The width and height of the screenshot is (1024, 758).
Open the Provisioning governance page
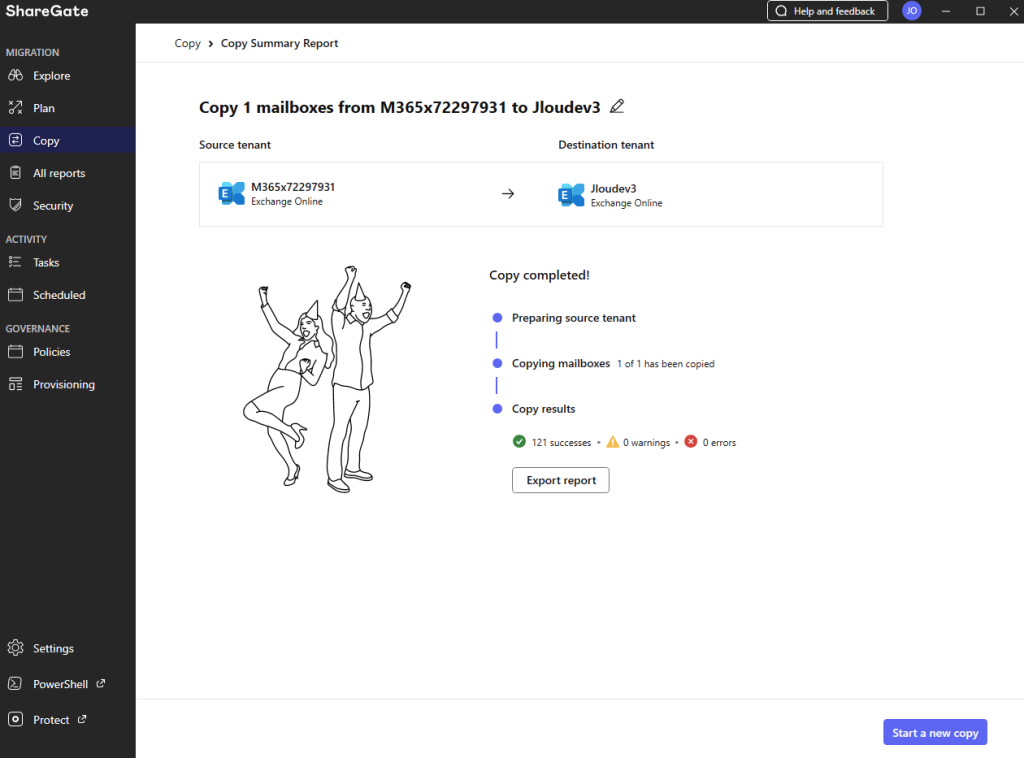(x=68, y=384)
